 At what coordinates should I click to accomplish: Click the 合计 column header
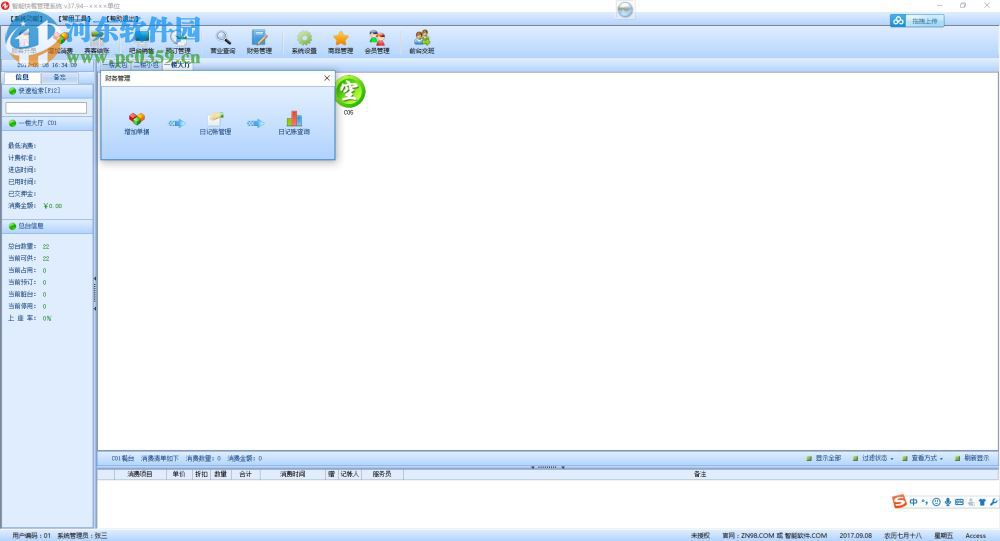click(246, 474)
